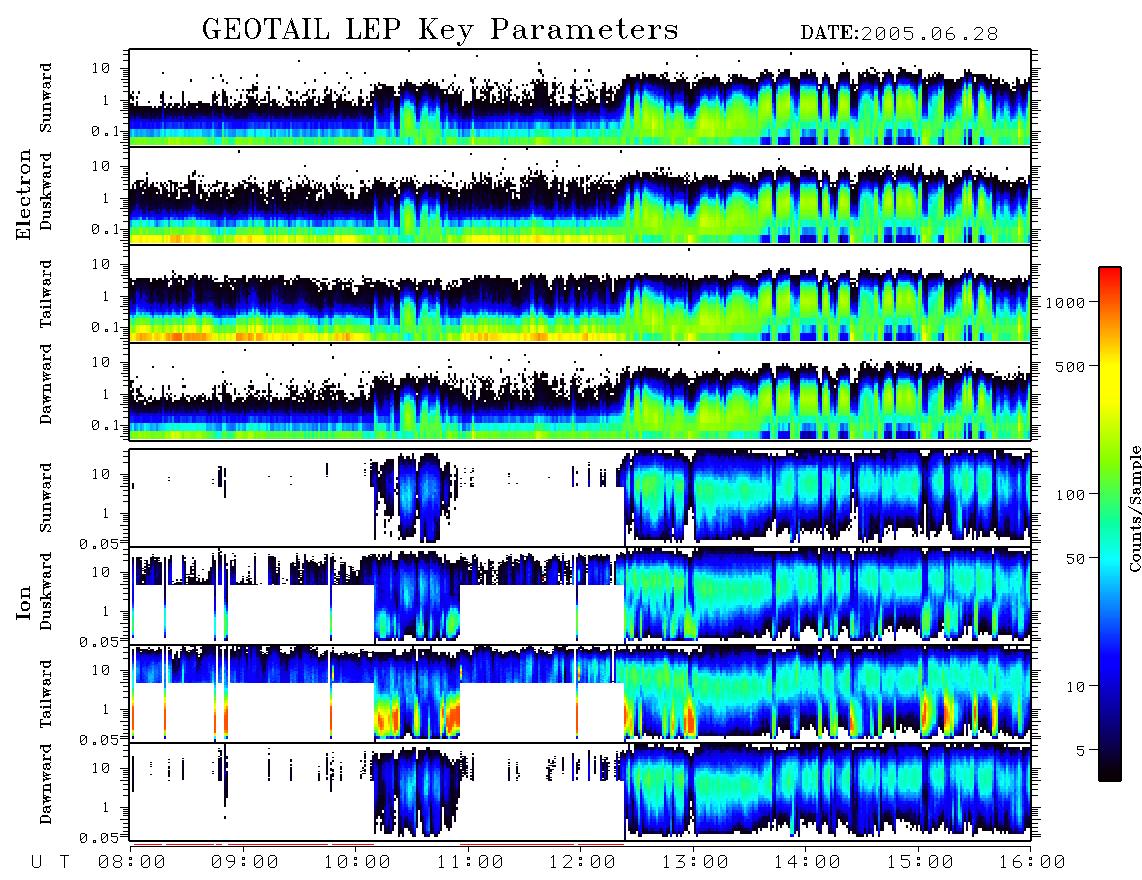Click the title "GEOTAIL LEP Key Parameters"
Viewport: 1142px width, 880px height.
(440, 30)
